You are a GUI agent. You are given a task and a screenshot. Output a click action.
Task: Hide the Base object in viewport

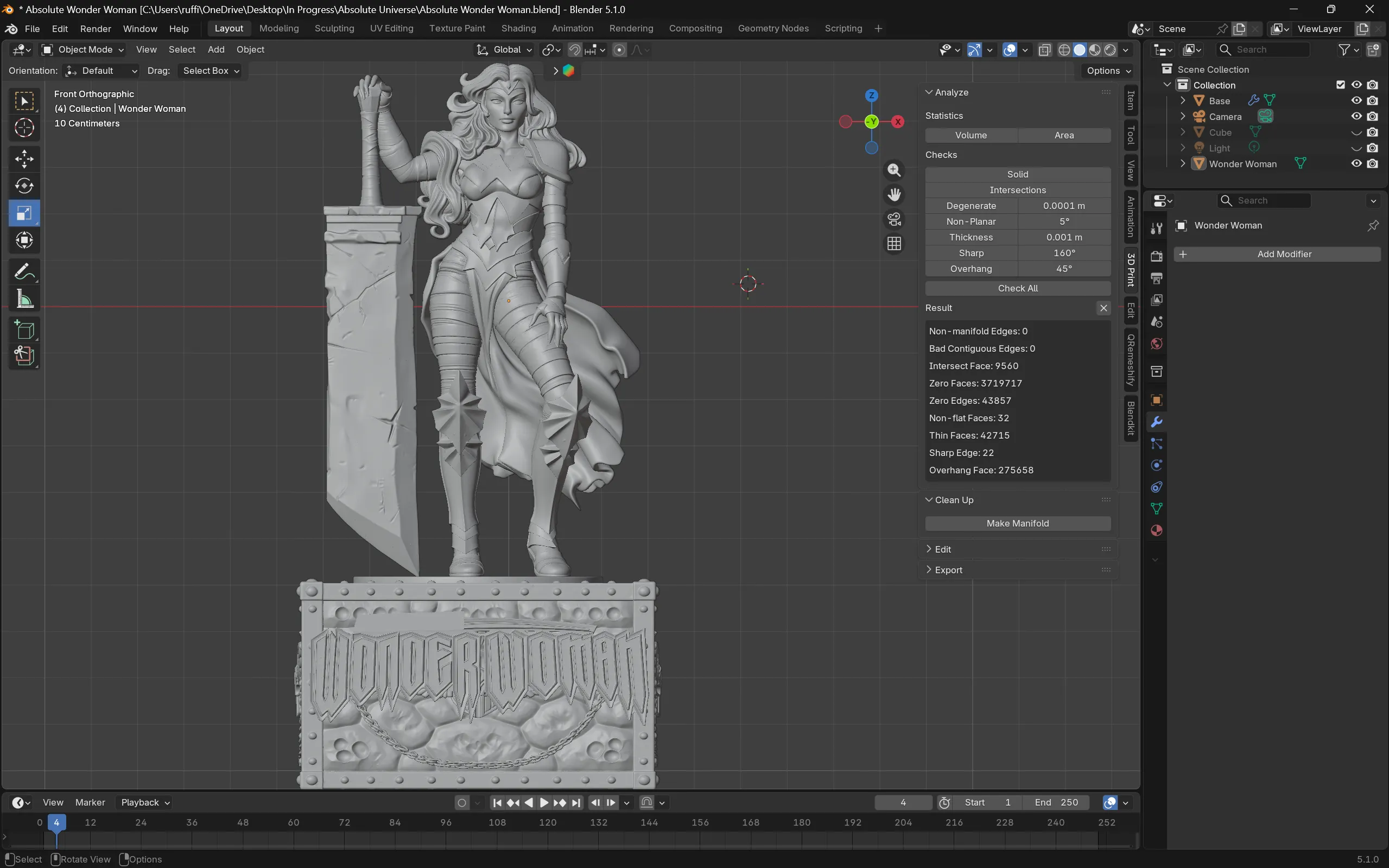click(1356, 100)
